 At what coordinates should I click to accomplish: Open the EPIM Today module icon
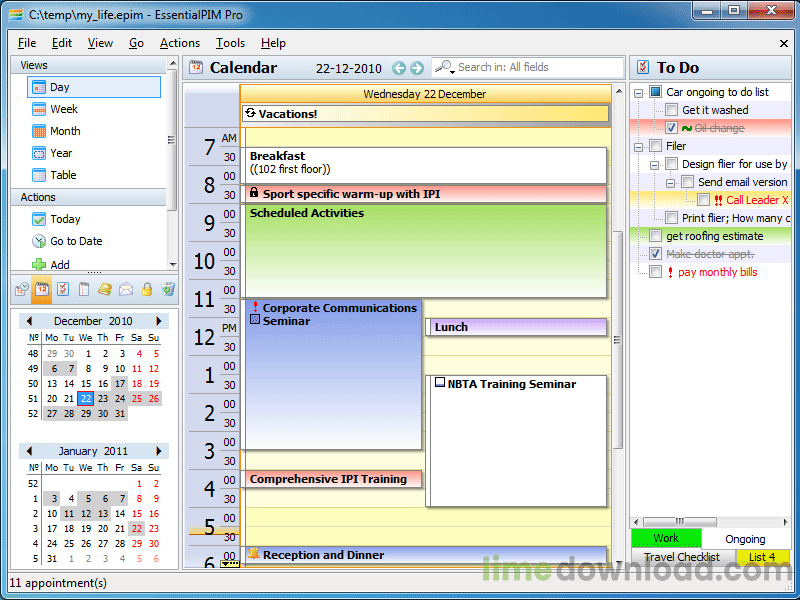point(21,289)
